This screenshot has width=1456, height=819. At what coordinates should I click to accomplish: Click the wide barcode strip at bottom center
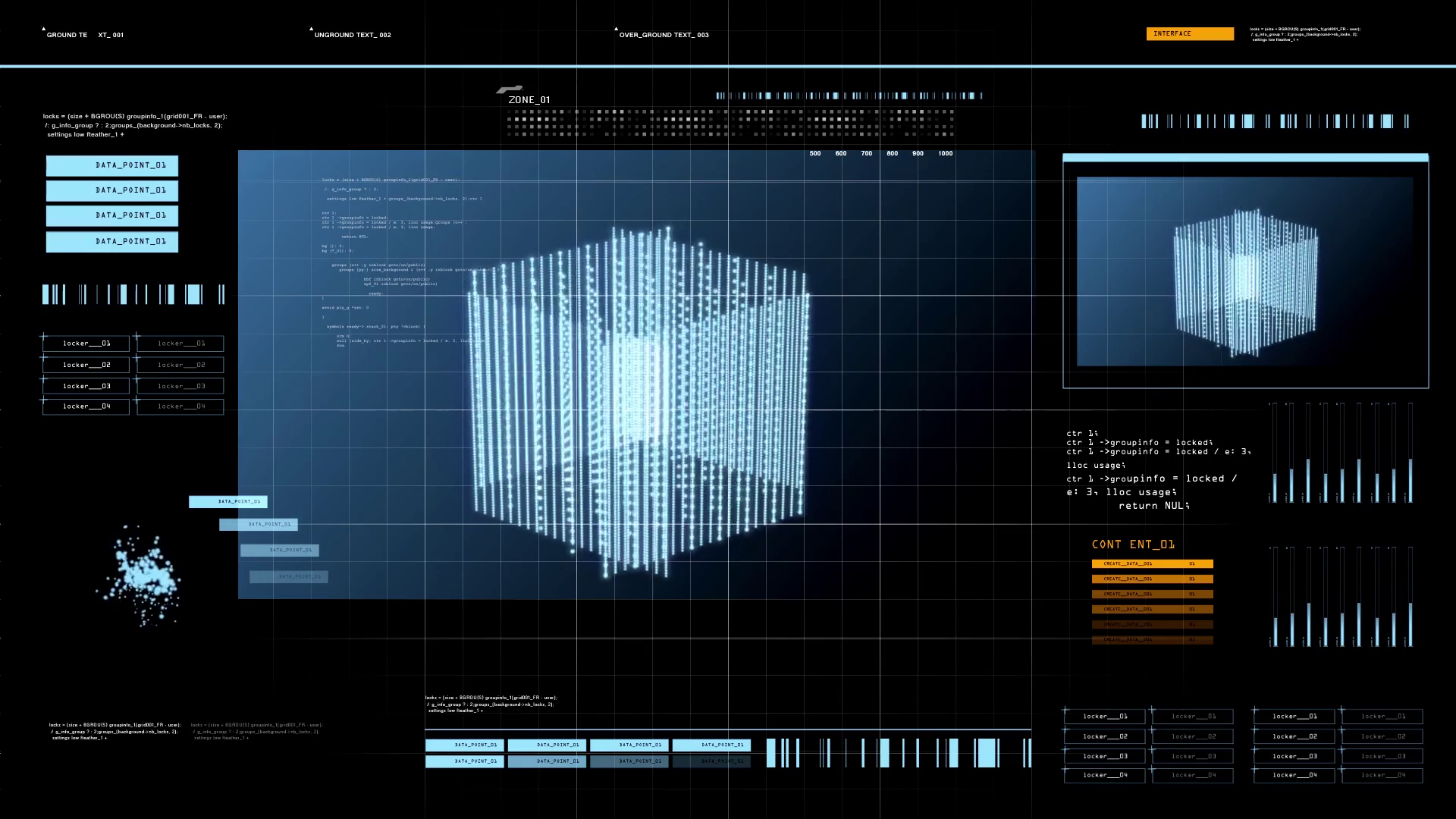899,753
